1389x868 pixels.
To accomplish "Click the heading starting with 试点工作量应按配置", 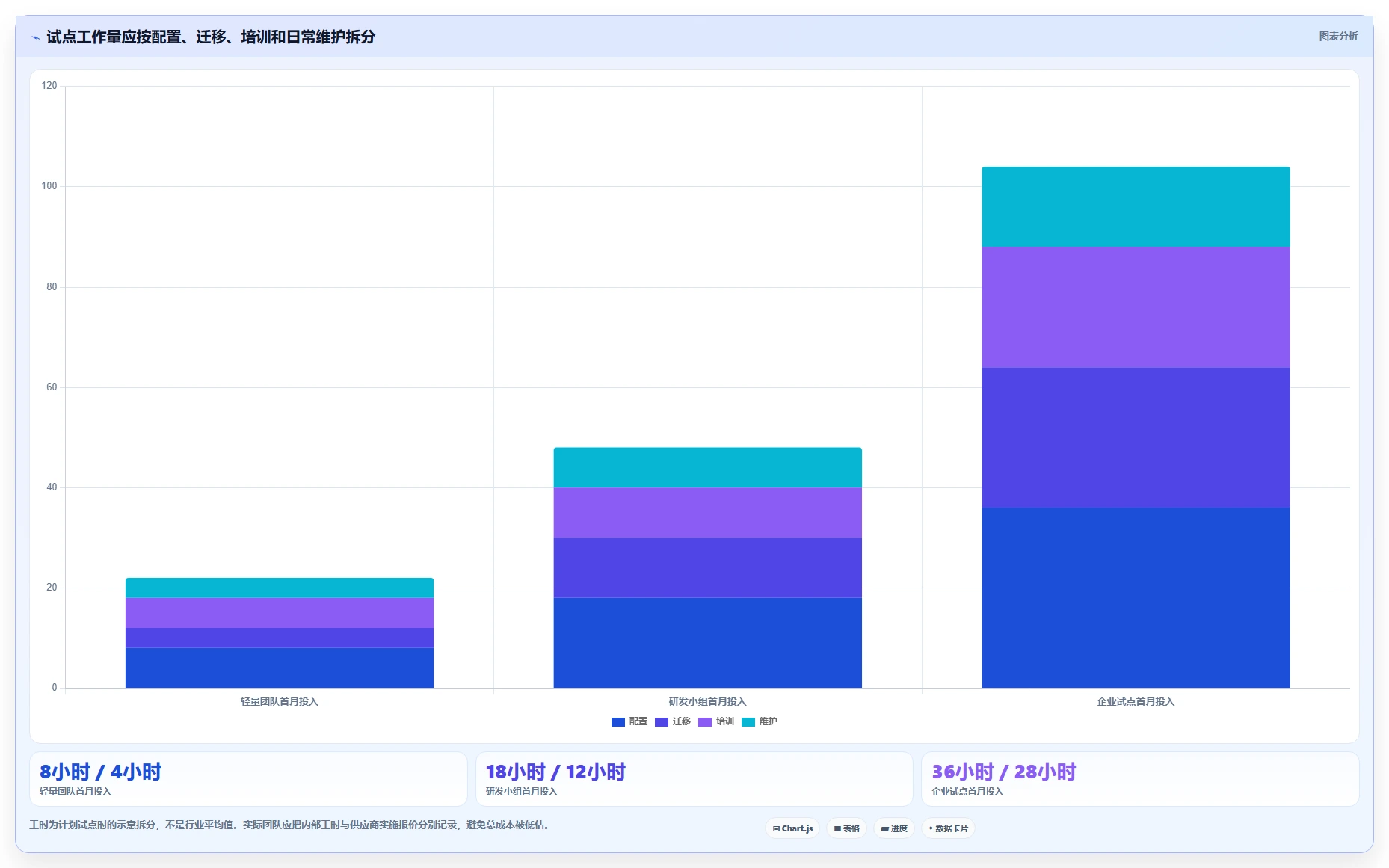I will click(211, 37).
